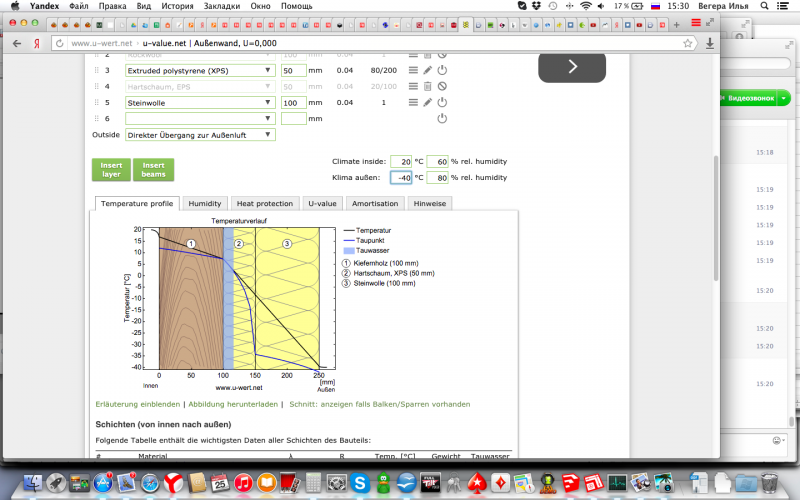800x500 pixels.
Task: Open the list menu icon for layer 3
Action: click(x=413, y=70)
